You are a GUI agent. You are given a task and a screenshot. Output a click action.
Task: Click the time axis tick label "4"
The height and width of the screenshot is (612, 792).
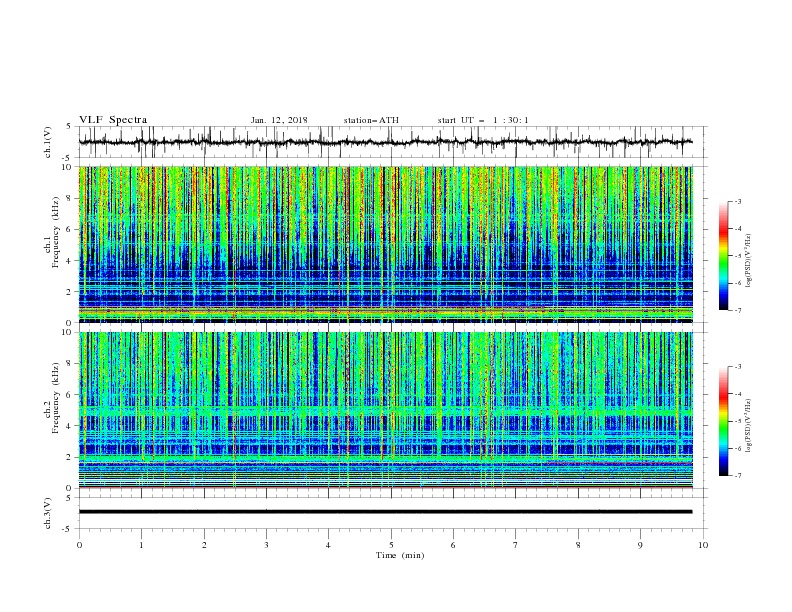pyautogui.click(x=328, y=545)
